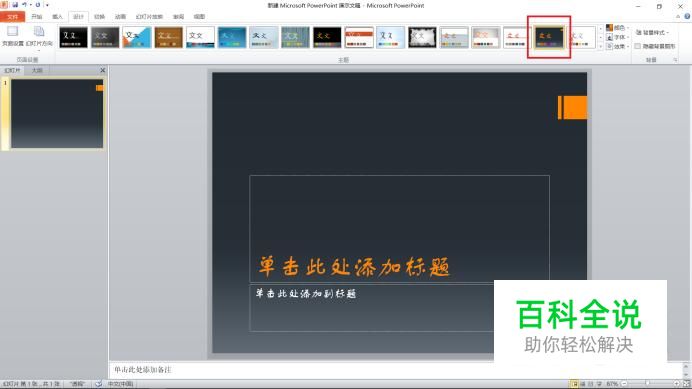Switch to the Slide Show (幻灯片放映) tab
The width and height of the screenshot is (692, 389).
pyautogui.click(x=149, y=17)
